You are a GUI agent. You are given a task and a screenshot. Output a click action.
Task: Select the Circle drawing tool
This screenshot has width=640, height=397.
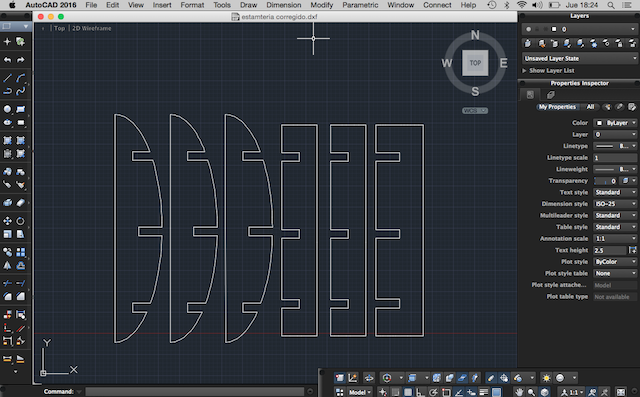[x=7, y=109]
